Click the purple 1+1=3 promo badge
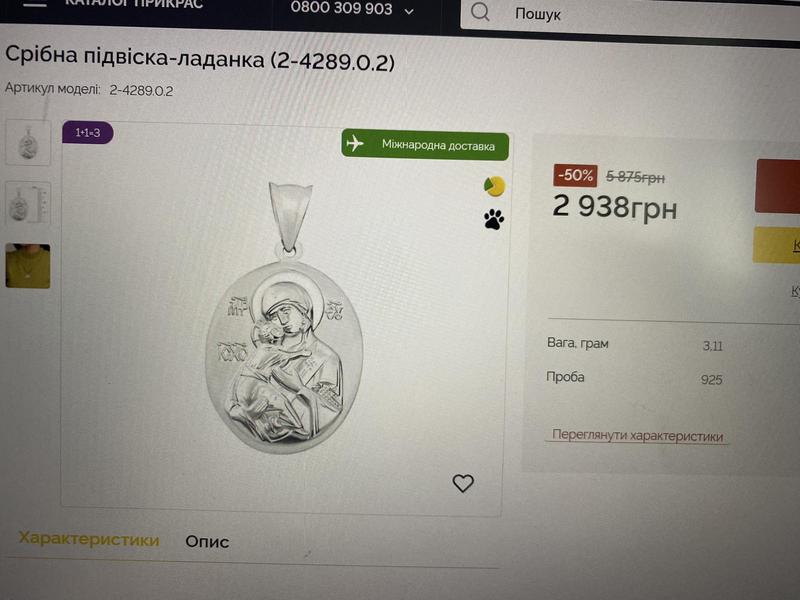 click(x=88, y=133)
